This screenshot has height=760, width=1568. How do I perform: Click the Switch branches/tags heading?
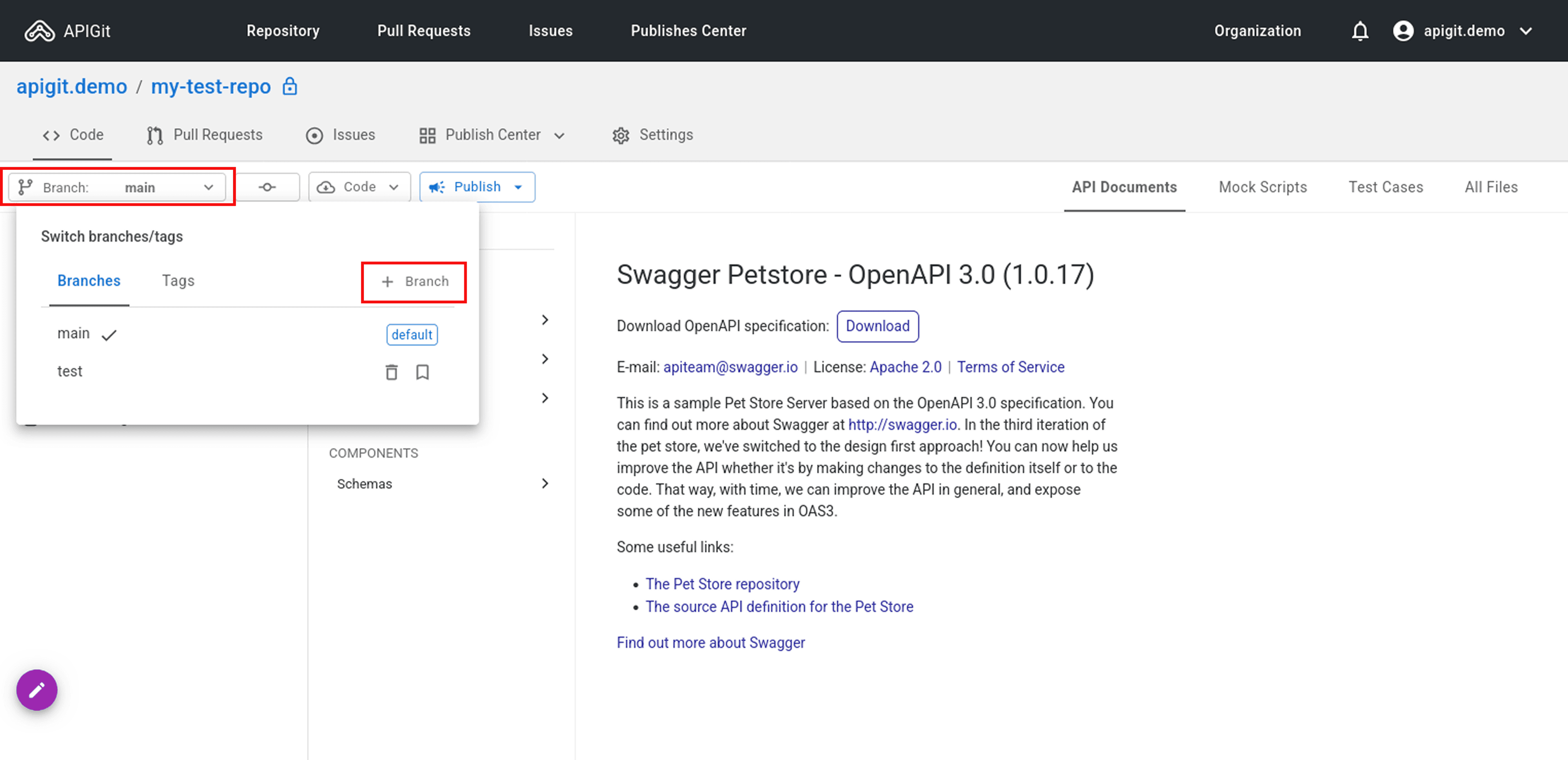point(112,236)
